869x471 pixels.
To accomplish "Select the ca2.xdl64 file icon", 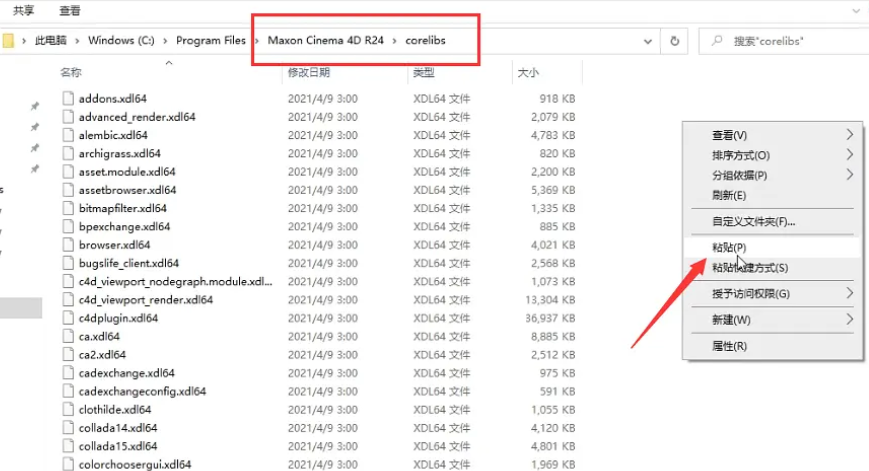I will pos(68,355).
